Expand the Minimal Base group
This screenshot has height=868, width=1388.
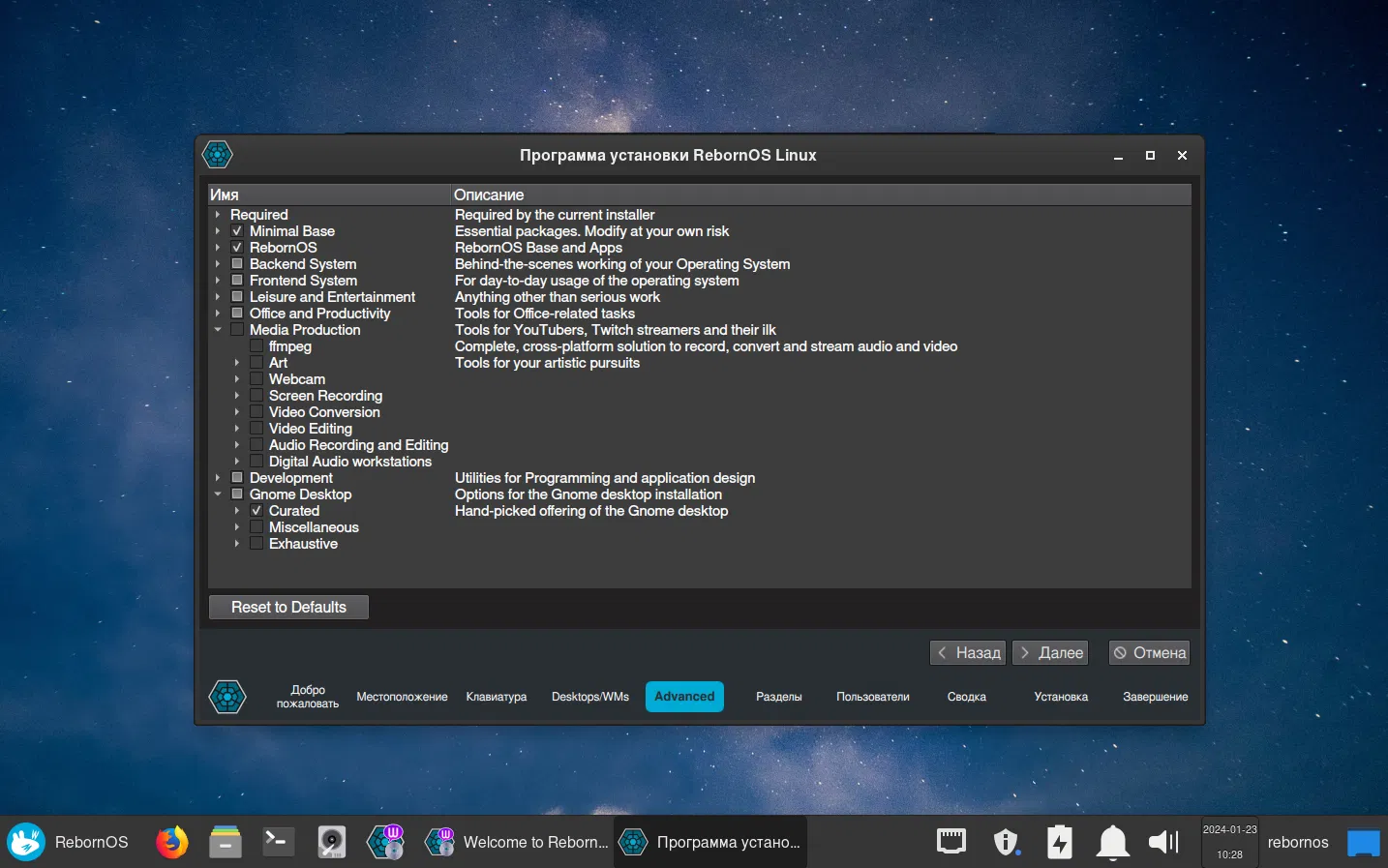point(218,231)
